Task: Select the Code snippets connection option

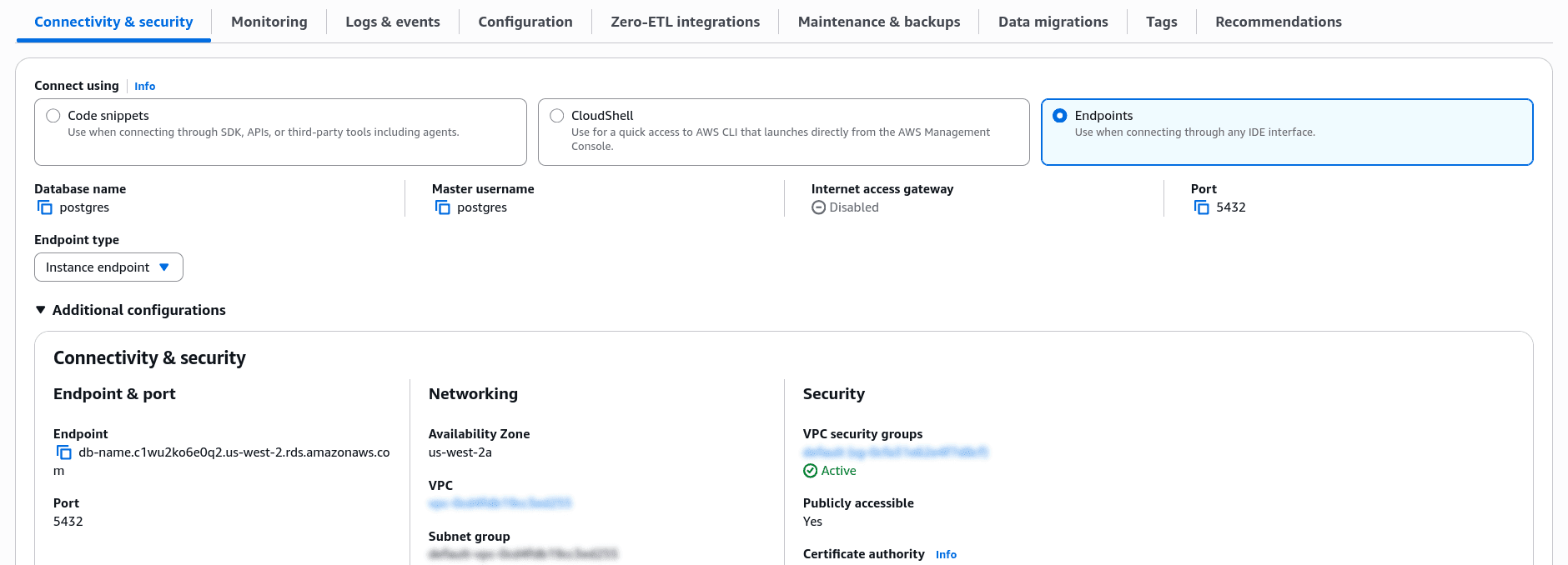Action: point(280,132)
